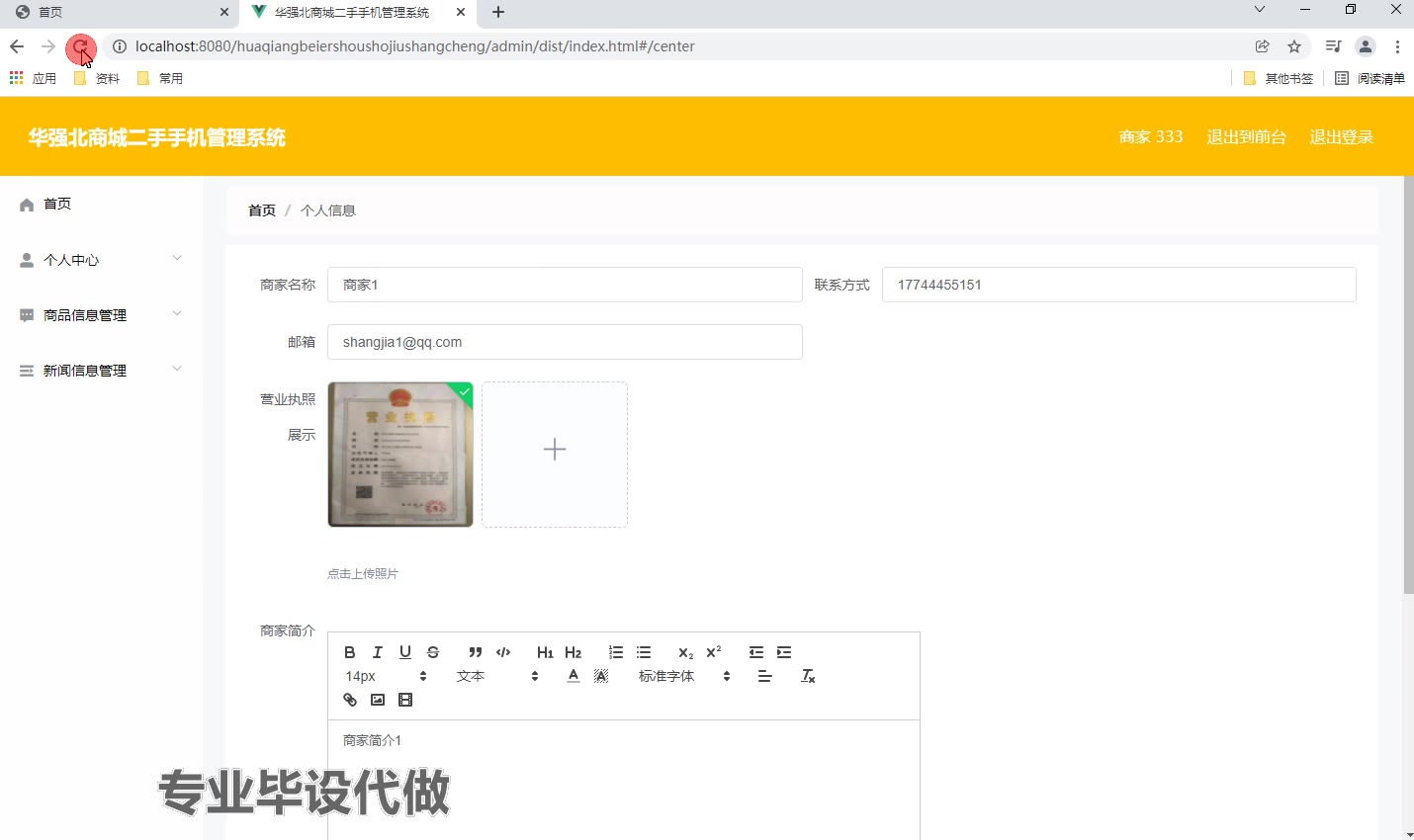This screenshot has height=840, width=1414.
Task: Click the 退出登录 link
Action: tap(1342, 136)
